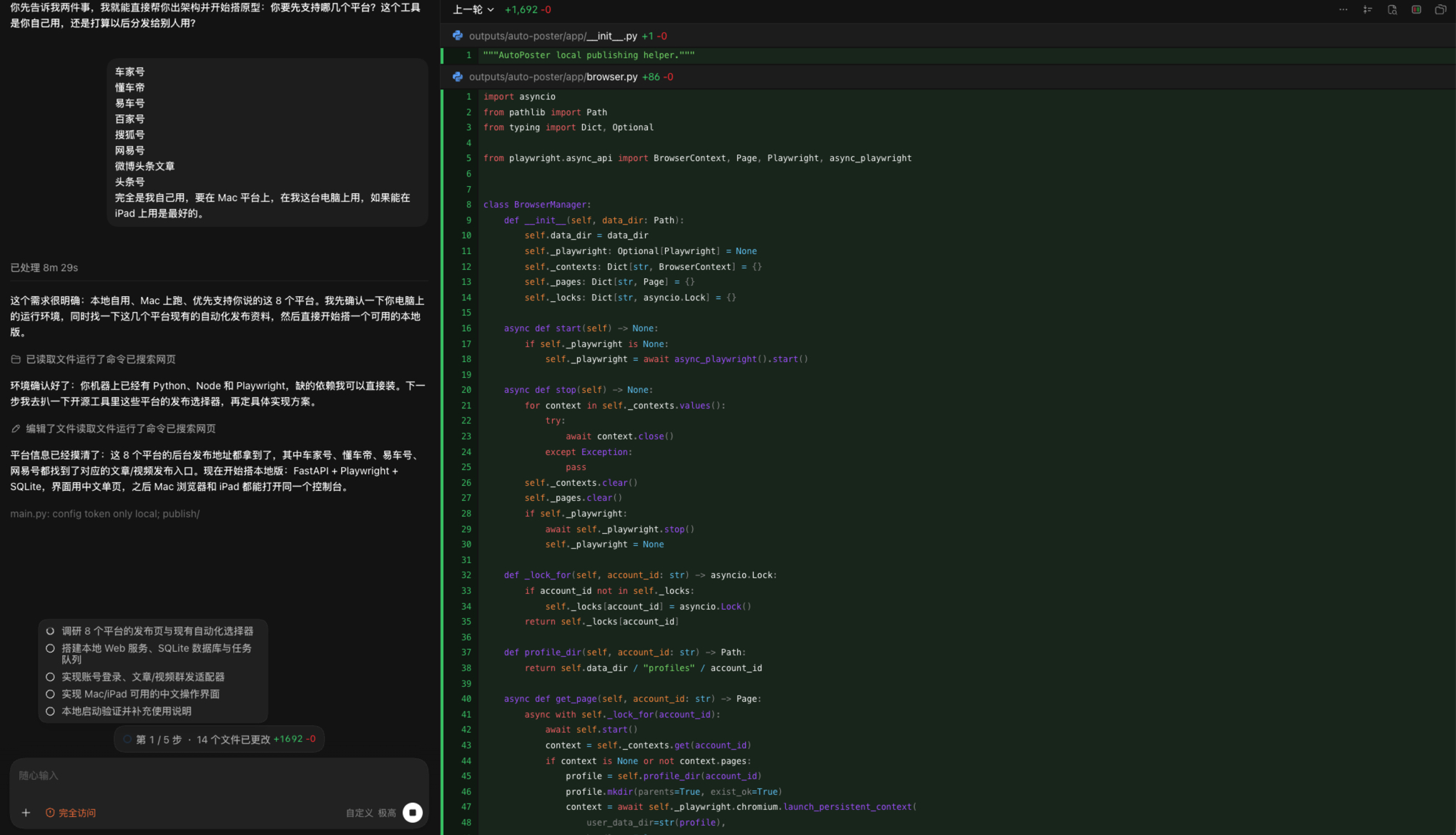Image resolution: width=1456 pixels, height=835 pixels.
Task: Click the todo text 调研 8 个平台的发布页
Action: [157, 631]
